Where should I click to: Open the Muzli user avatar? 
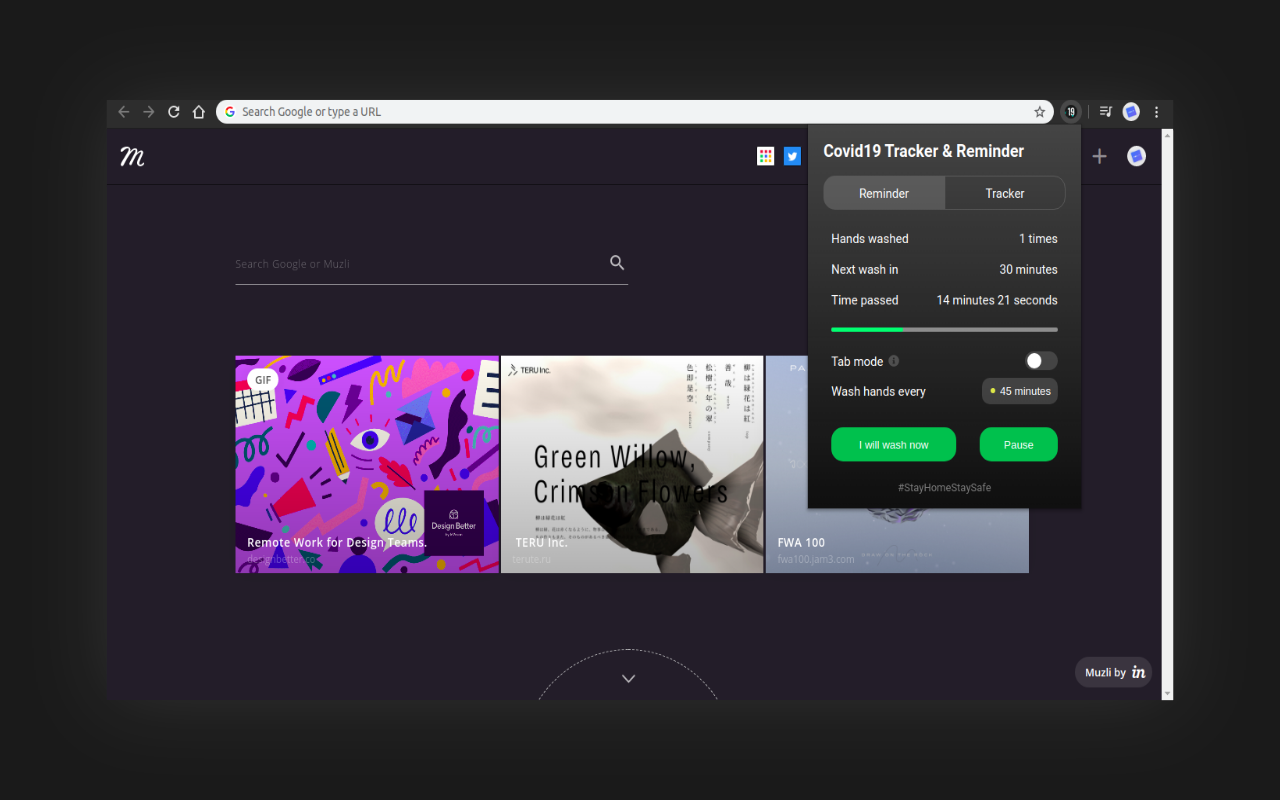click(1137, 156)
